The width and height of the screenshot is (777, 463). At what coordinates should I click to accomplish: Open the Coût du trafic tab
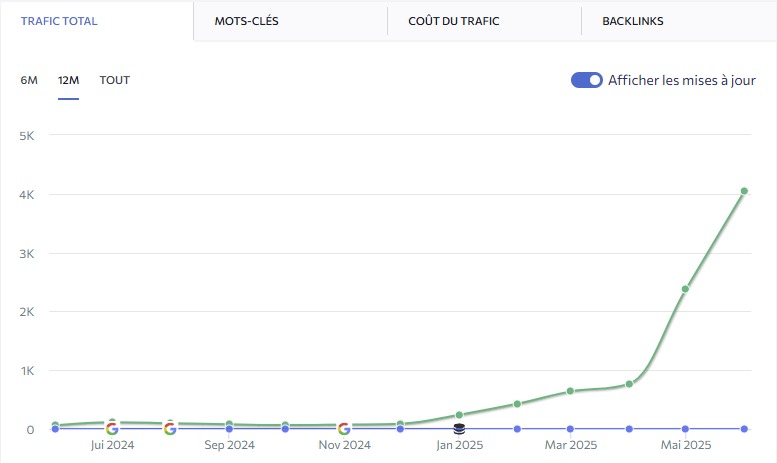[454, 21]
